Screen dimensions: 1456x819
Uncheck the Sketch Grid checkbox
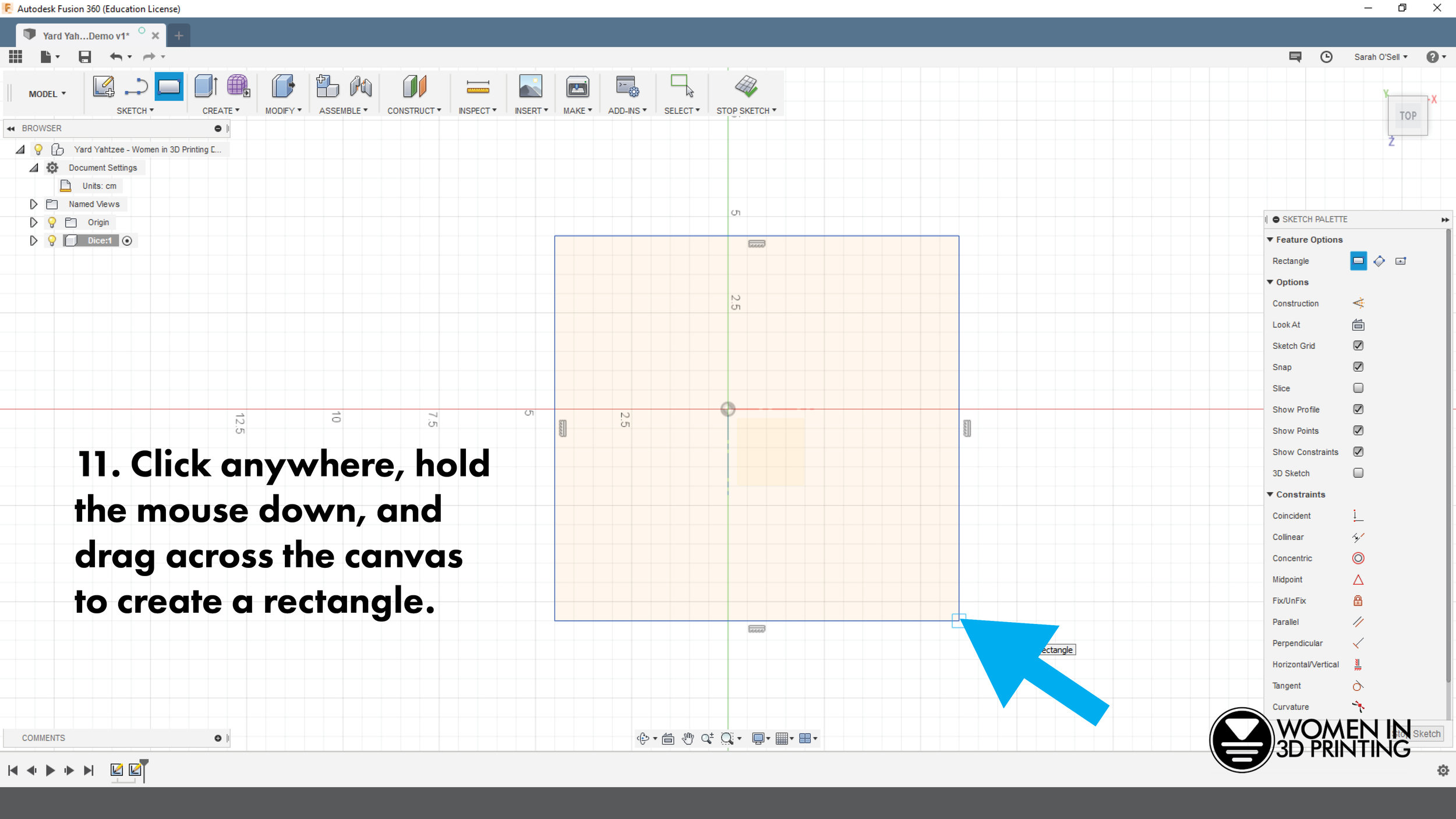(1358, 345)
